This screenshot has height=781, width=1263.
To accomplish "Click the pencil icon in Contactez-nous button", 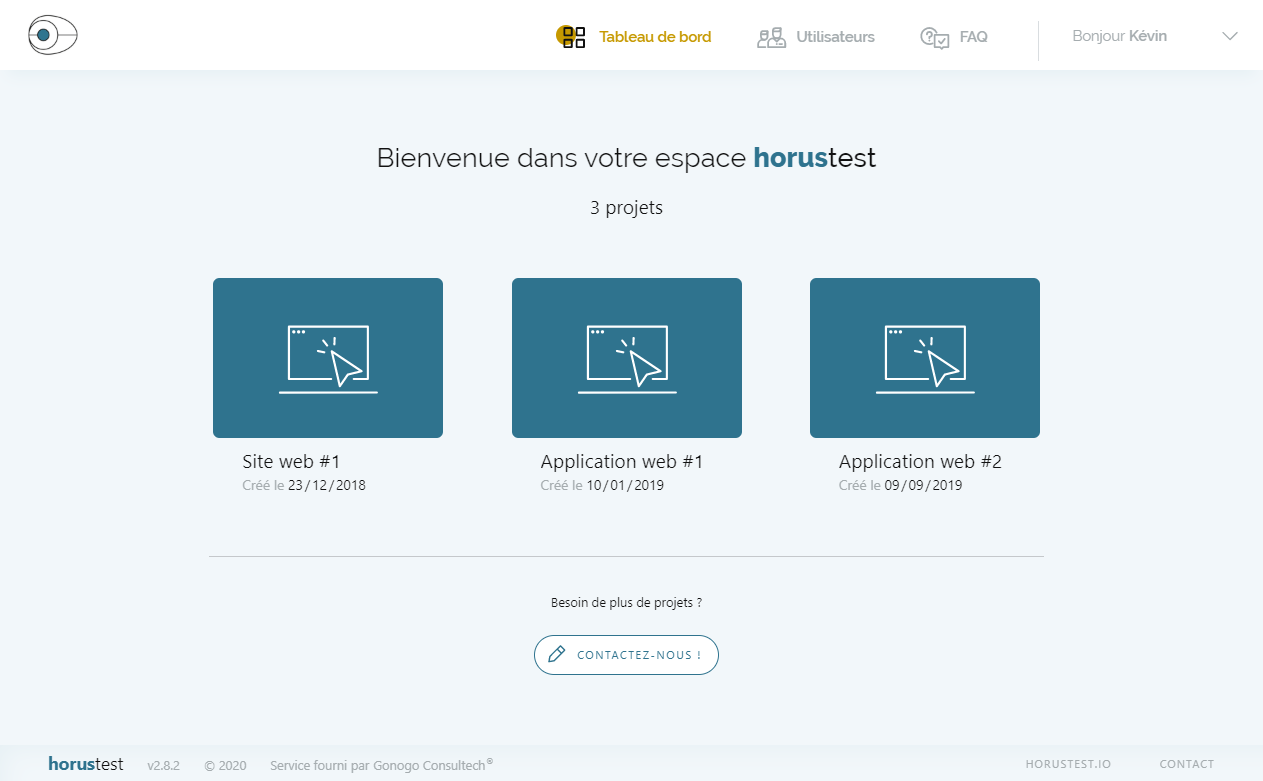I will (x=557, y=655).
